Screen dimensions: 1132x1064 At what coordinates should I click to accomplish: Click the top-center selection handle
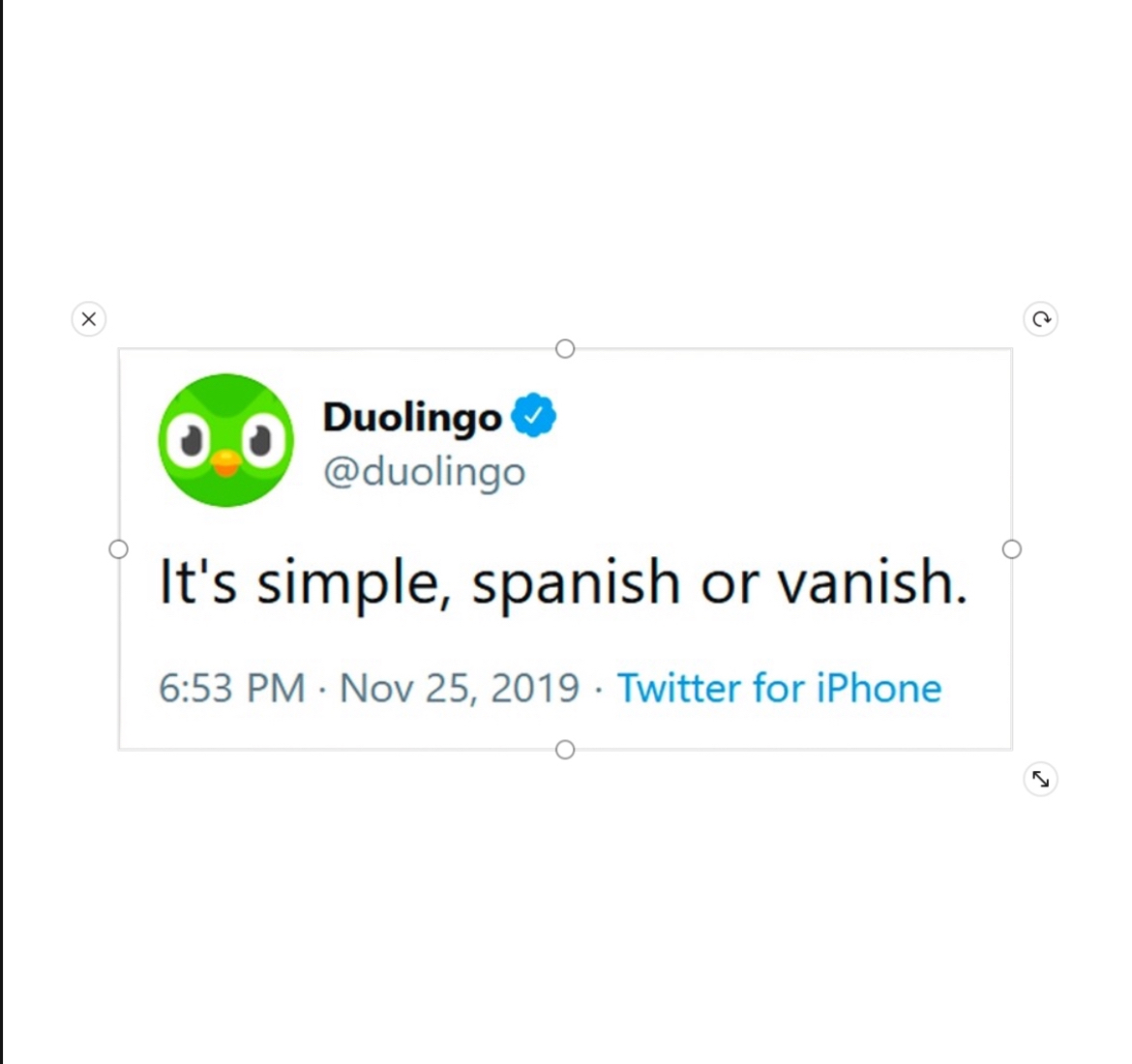pos(565,348)
